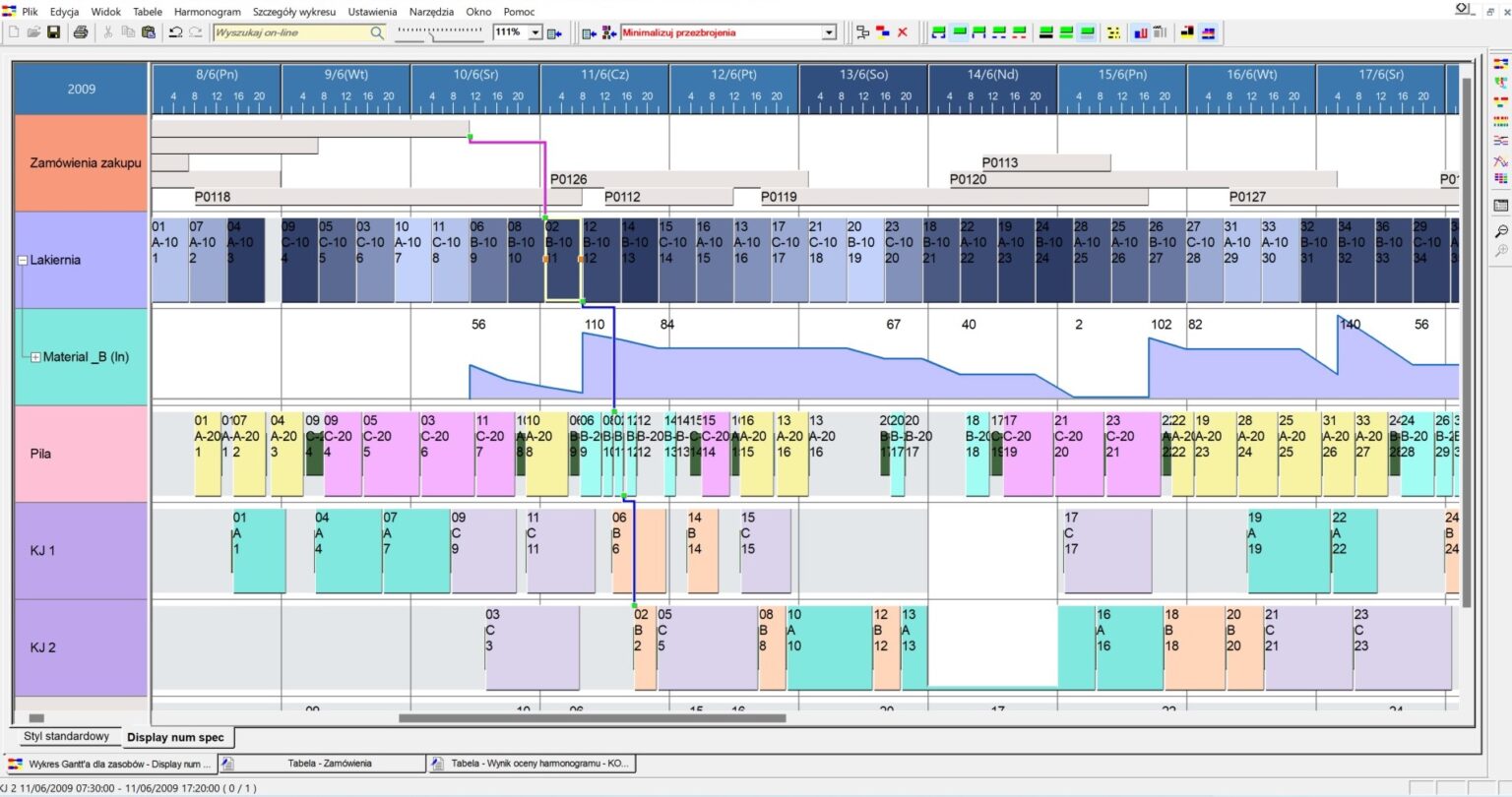1512x797 pixels.
Task: Toggle the red-blue bar chart display button
Action: point(1140,32)
